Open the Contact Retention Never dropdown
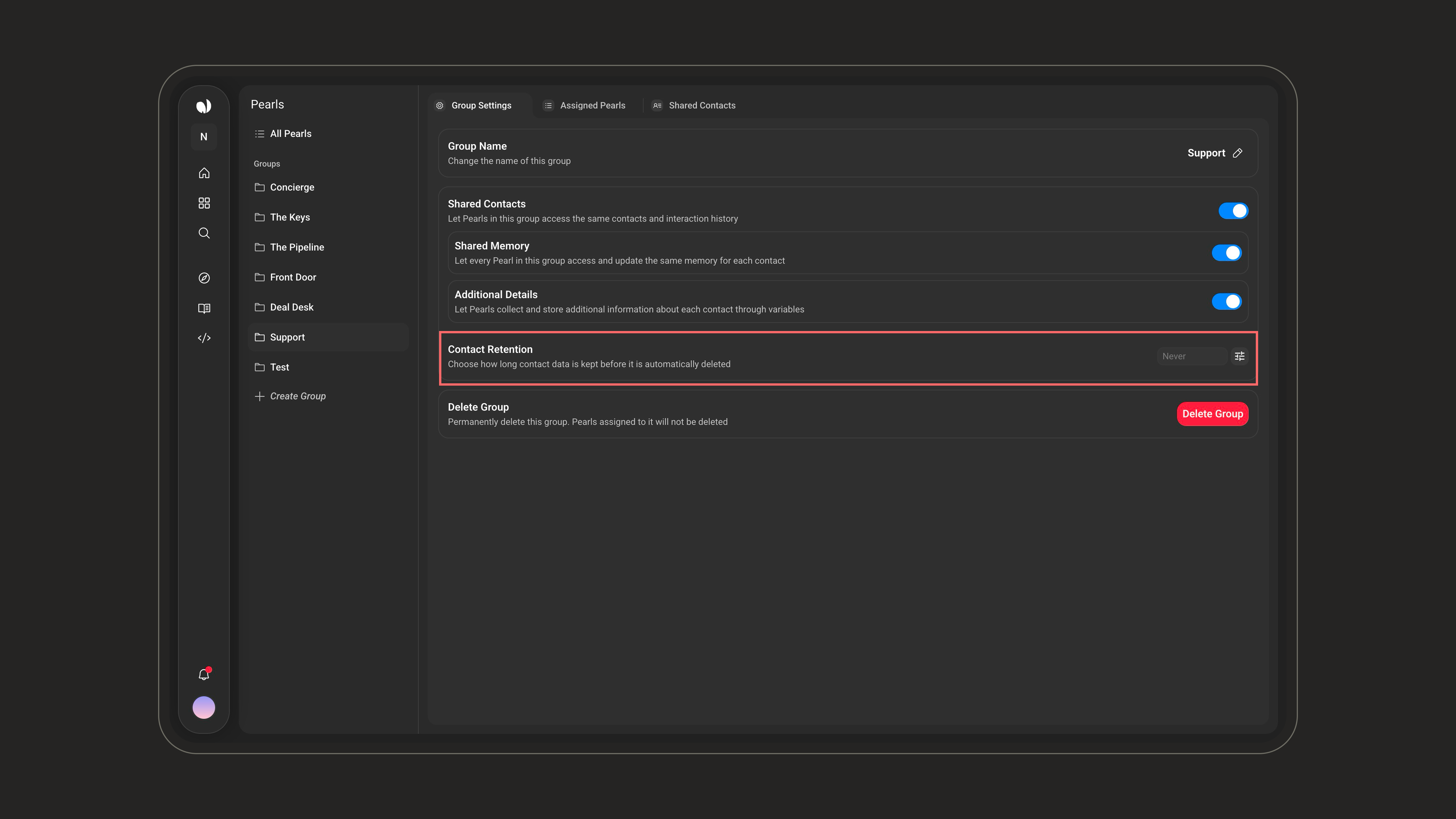Screen dimensions: 1456x819 (1192, 356)
